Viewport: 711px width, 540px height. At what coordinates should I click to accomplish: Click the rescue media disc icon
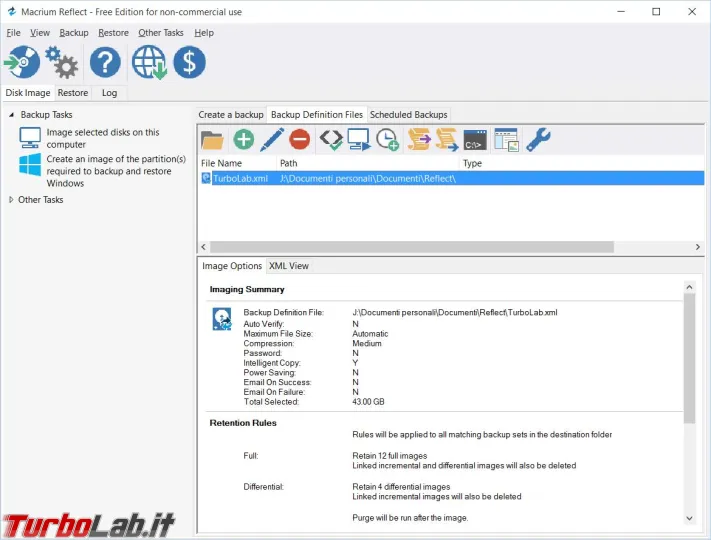pos(22,62)
